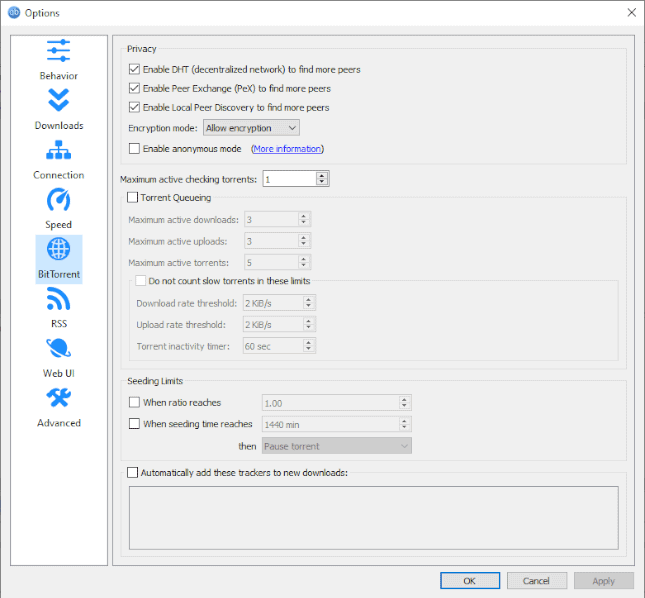Uncheck Enable Peer Exchange (PeX)

134,88
